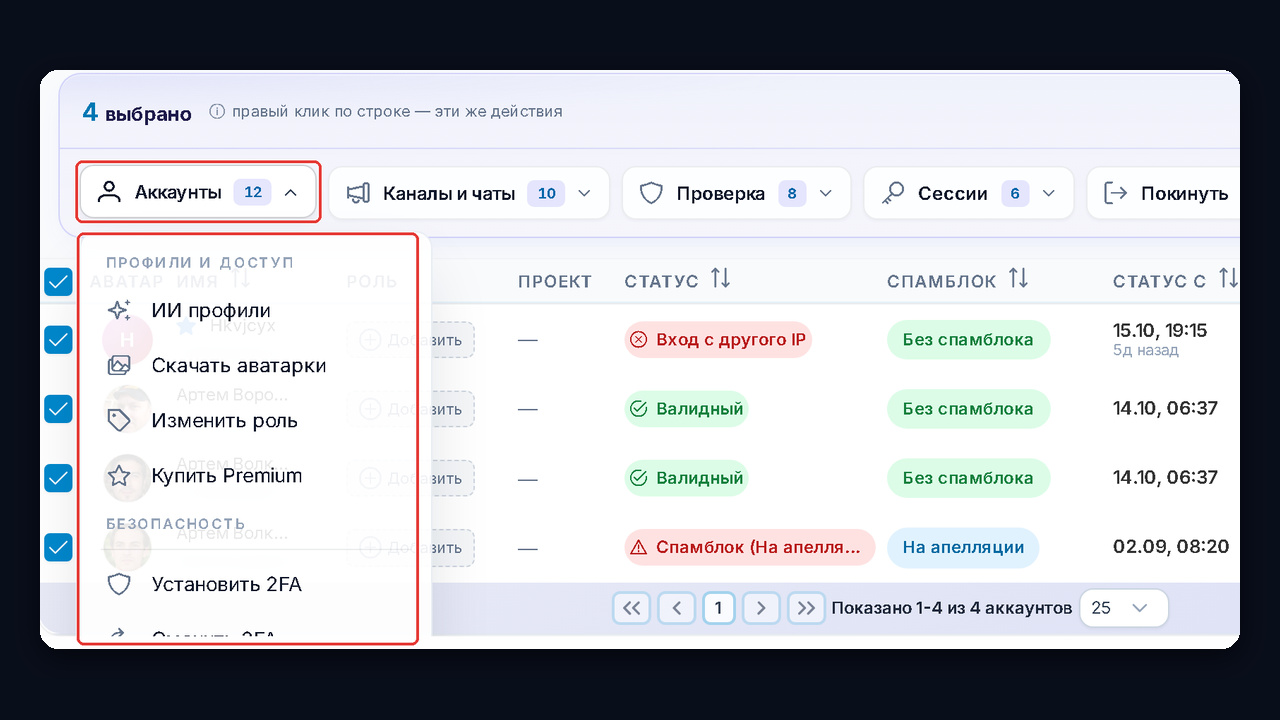Image resolution: width=1280 pixels, height=720 pixels.
Task: Click the Спамблок (На апелля... status badge
Action: tap(748, 547)
